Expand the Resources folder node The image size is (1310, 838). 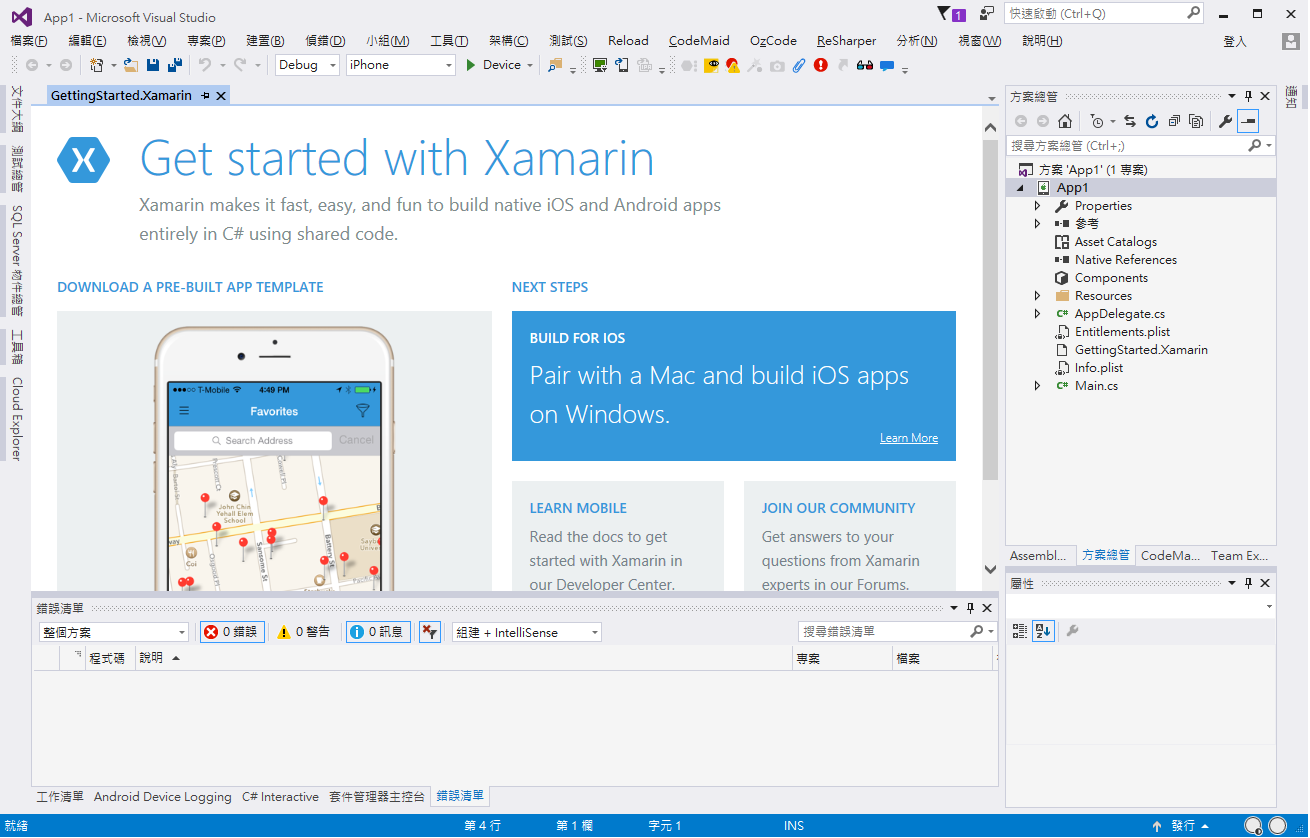pos(1038,296)
